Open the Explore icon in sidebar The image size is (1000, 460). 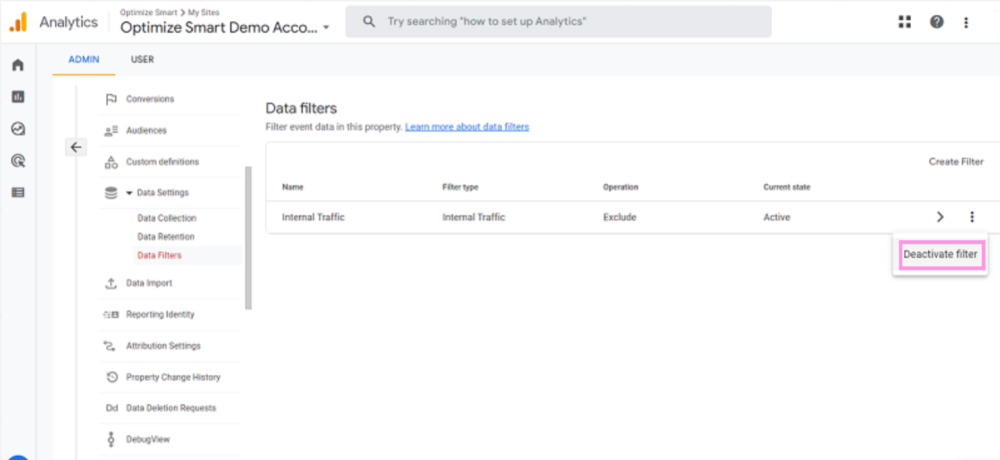pyautogui.click(x=17, y=129)
